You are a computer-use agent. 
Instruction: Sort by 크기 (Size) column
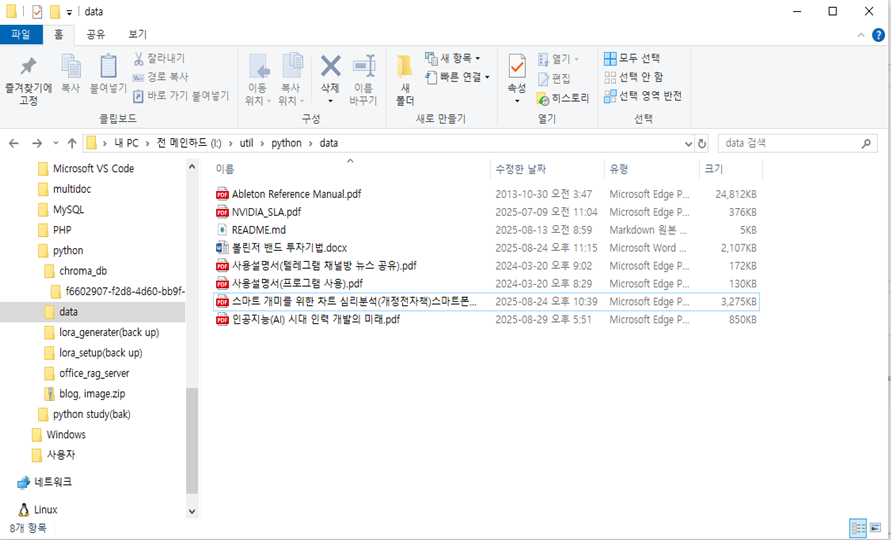(714, 169)
